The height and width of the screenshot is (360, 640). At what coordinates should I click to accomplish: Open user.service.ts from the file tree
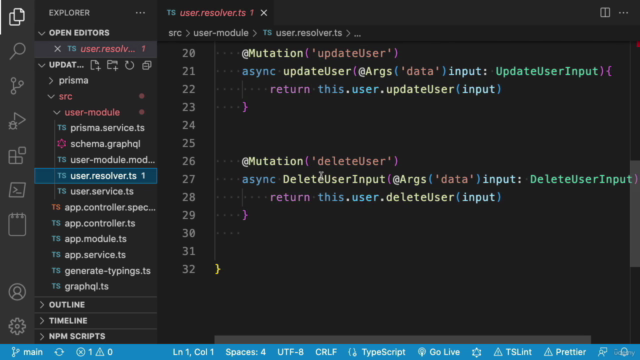[x=102, y=191]
